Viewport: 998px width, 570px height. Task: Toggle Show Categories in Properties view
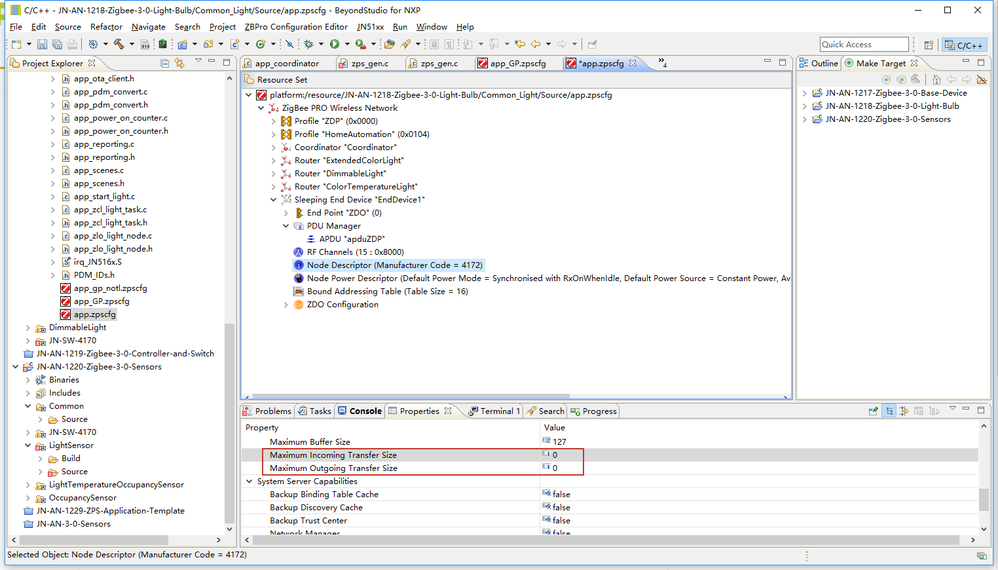coord(889,411)
